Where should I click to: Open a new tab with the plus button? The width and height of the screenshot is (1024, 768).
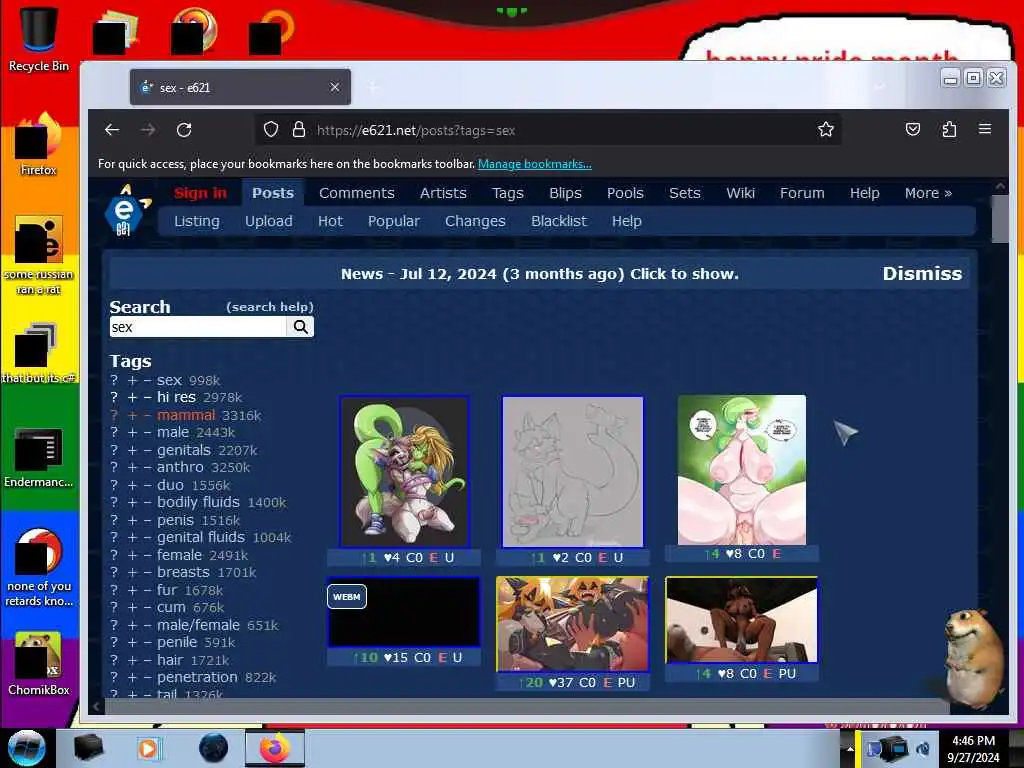[373, 87]
